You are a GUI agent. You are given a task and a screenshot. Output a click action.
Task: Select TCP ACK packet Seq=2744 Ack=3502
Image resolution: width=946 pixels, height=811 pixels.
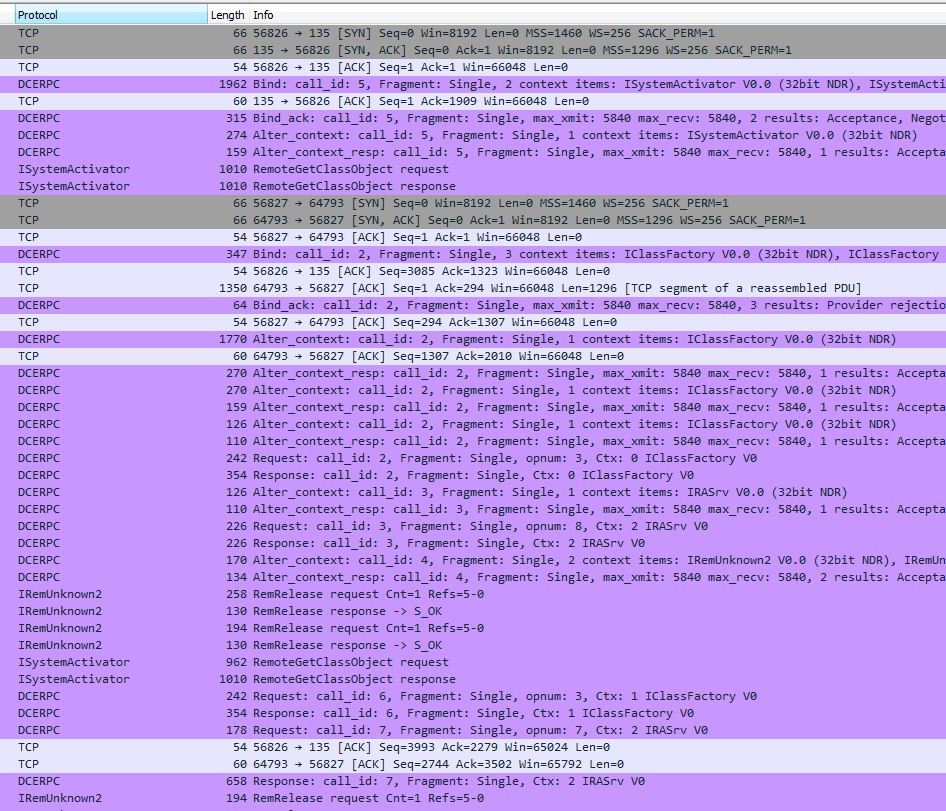[x=473, y=764]
